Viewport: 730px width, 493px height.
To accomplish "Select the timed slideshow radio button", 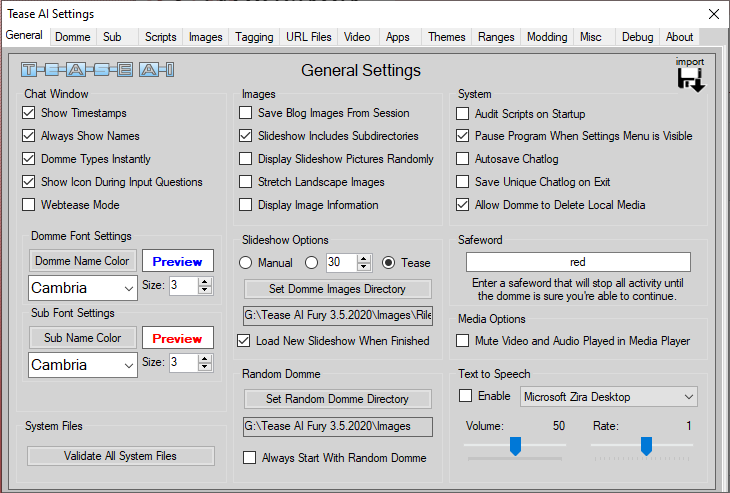I will [x=311, y=263].
